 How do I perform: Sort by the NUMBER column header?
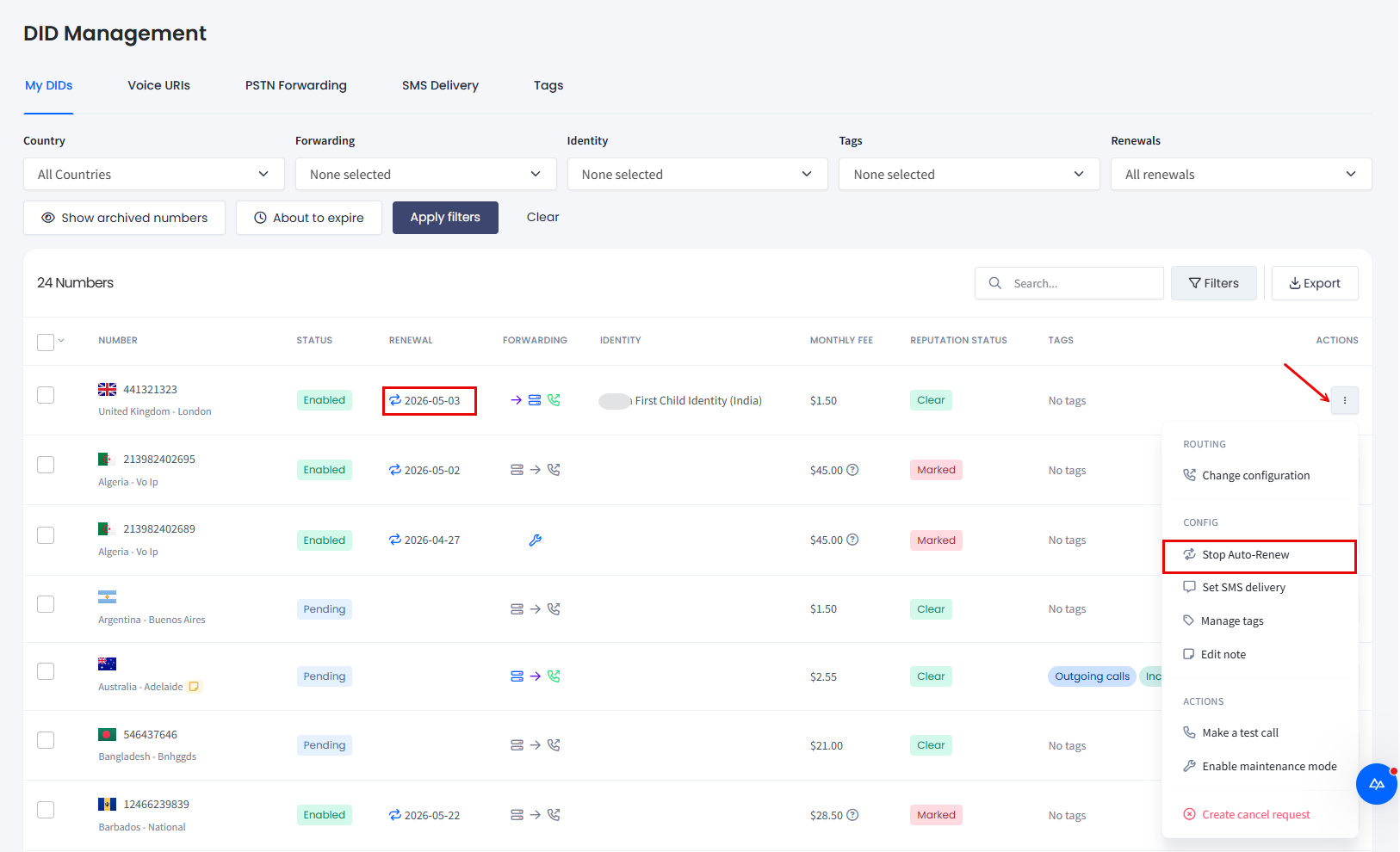point(118,341)
